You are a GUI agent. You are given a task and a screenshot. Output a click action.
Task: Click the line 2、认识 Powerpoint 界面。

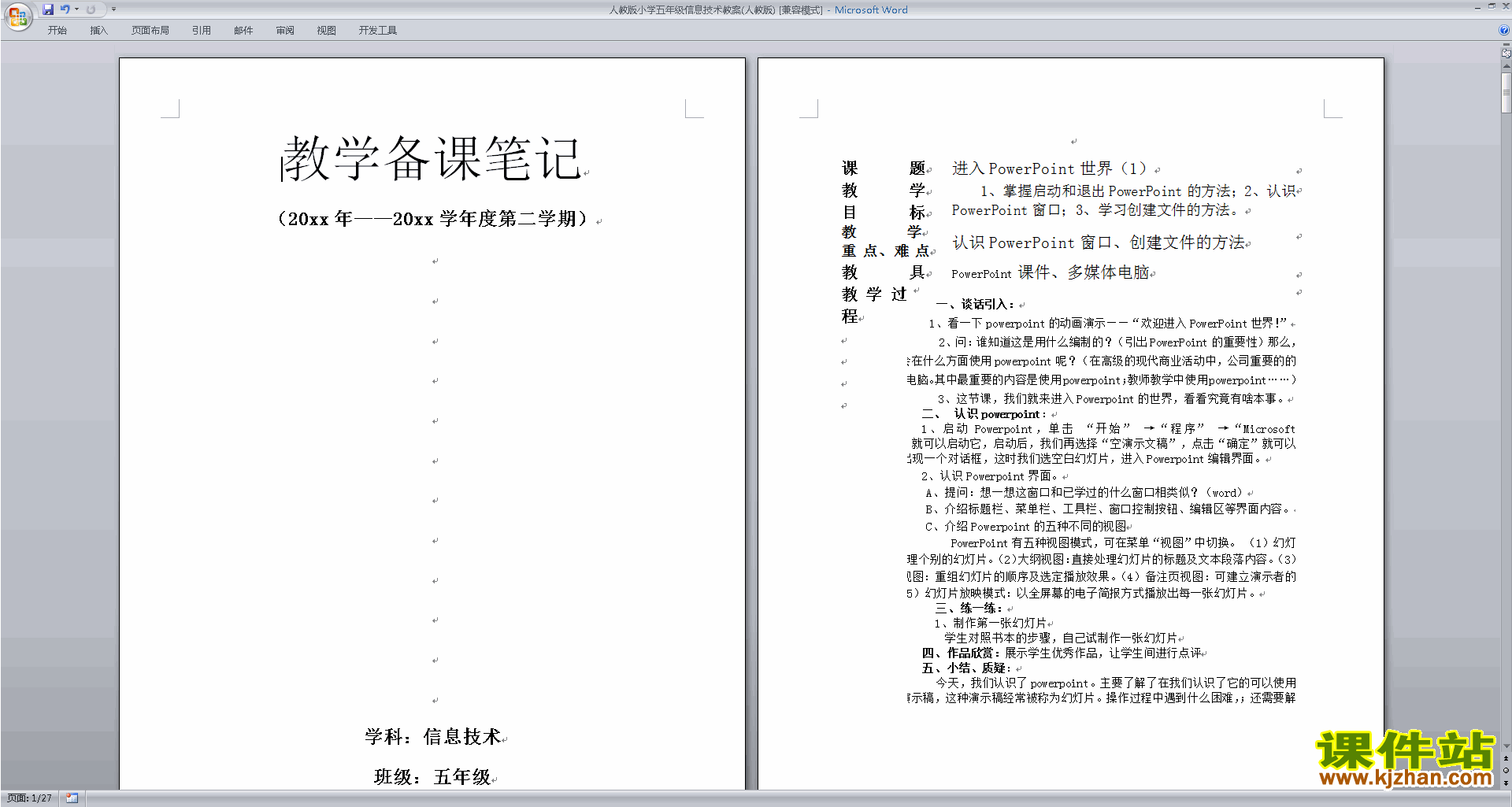[991, 476]
